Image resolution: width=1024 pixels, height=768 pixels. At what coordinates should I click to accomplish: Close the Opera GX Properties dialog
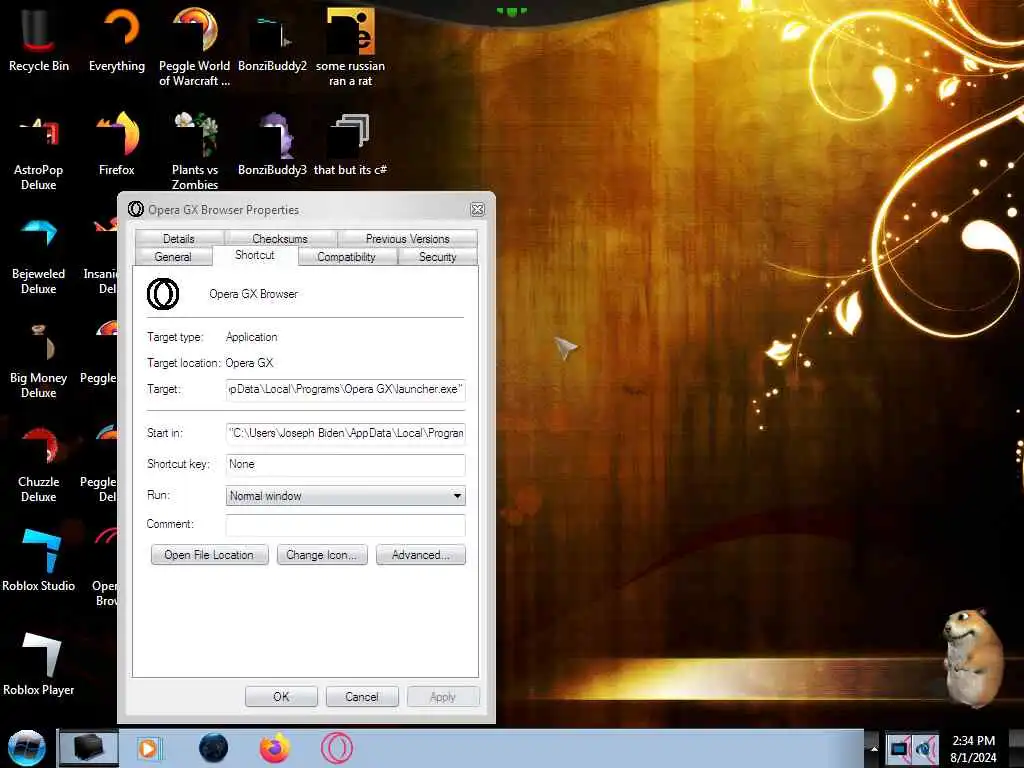click(477, 210)
